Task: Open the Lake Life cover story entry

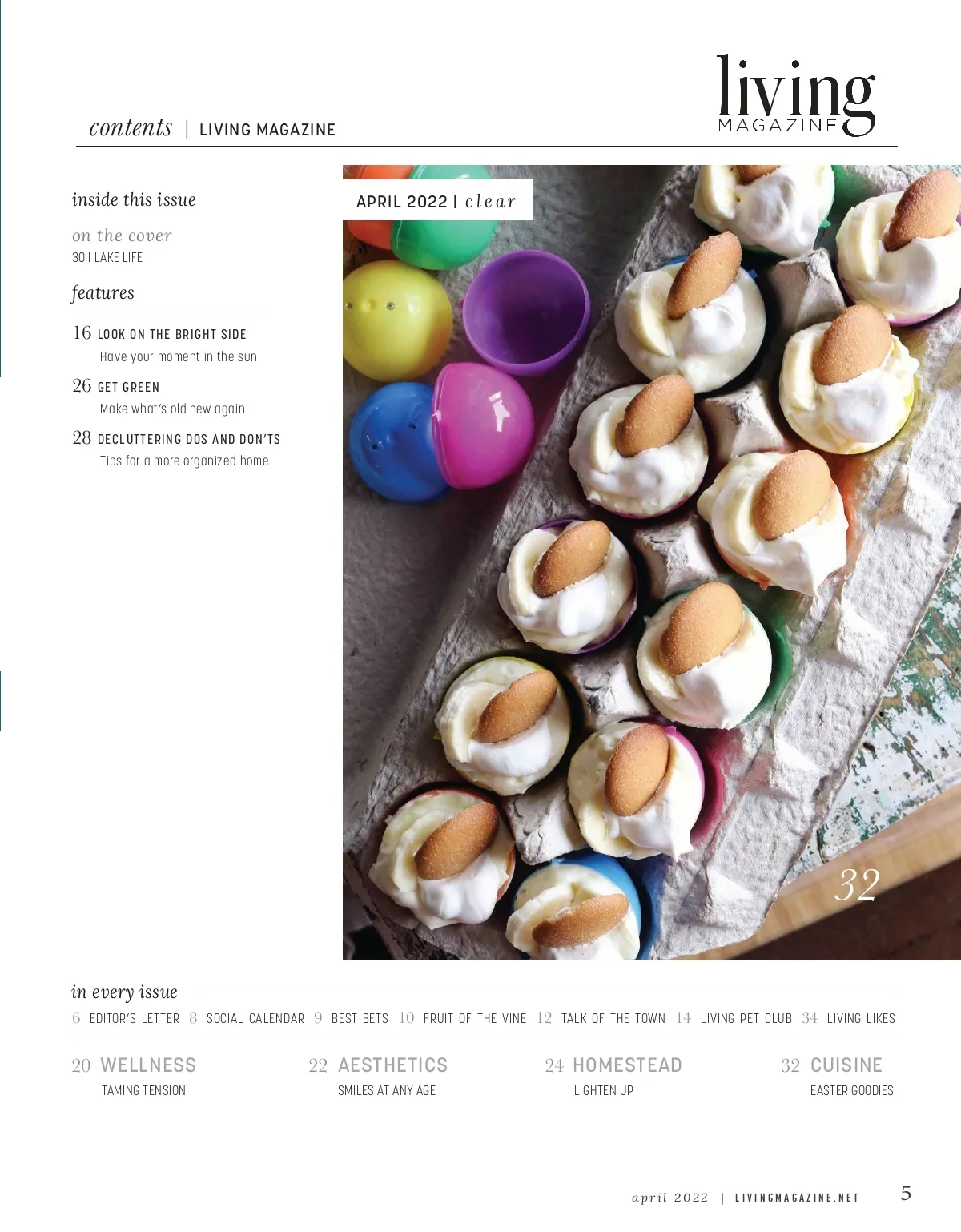Action: pos(107,257)
